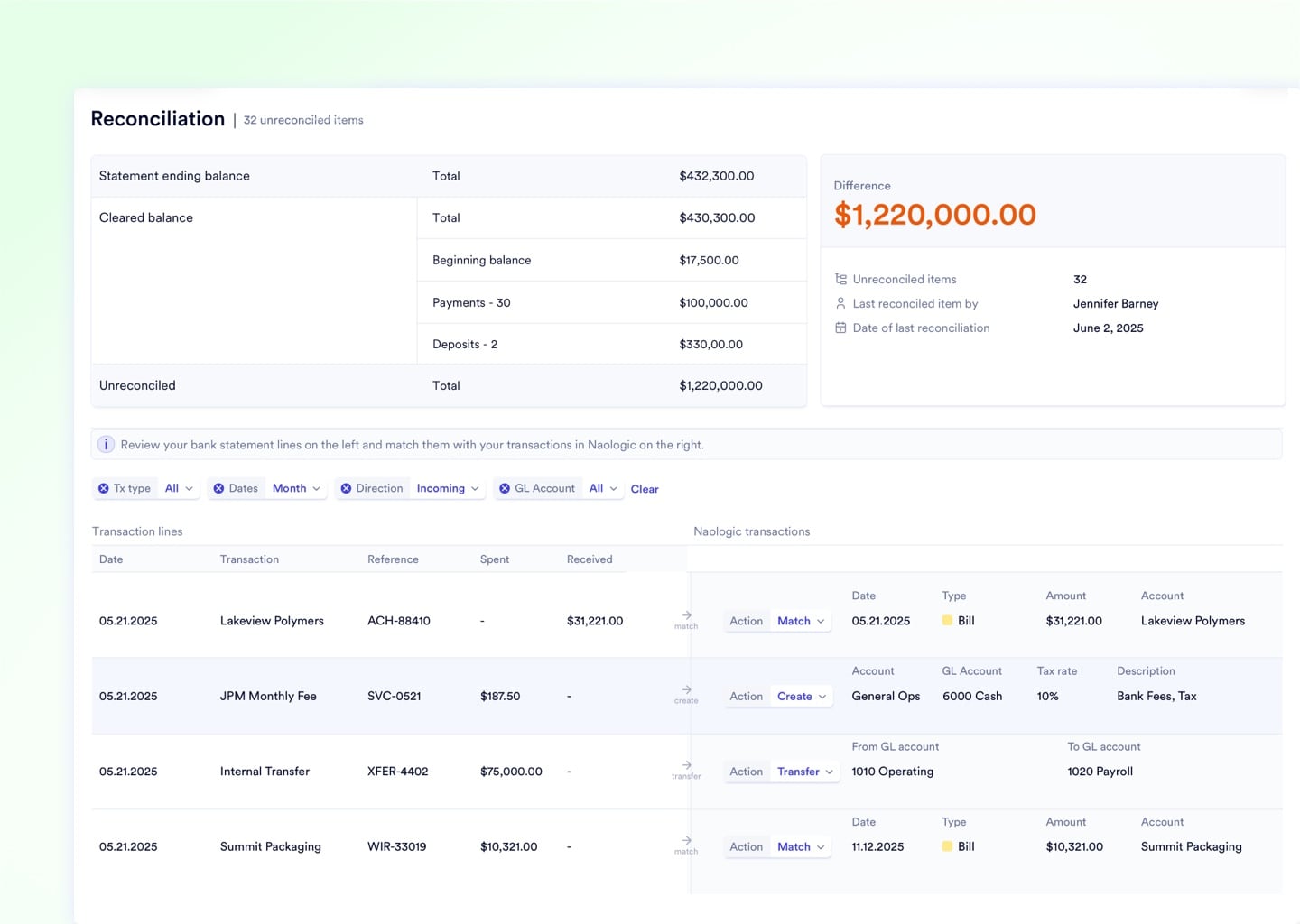Open the GL Account All dropdown
This screenshot has width=1300, height=924.
pos(603,488)
